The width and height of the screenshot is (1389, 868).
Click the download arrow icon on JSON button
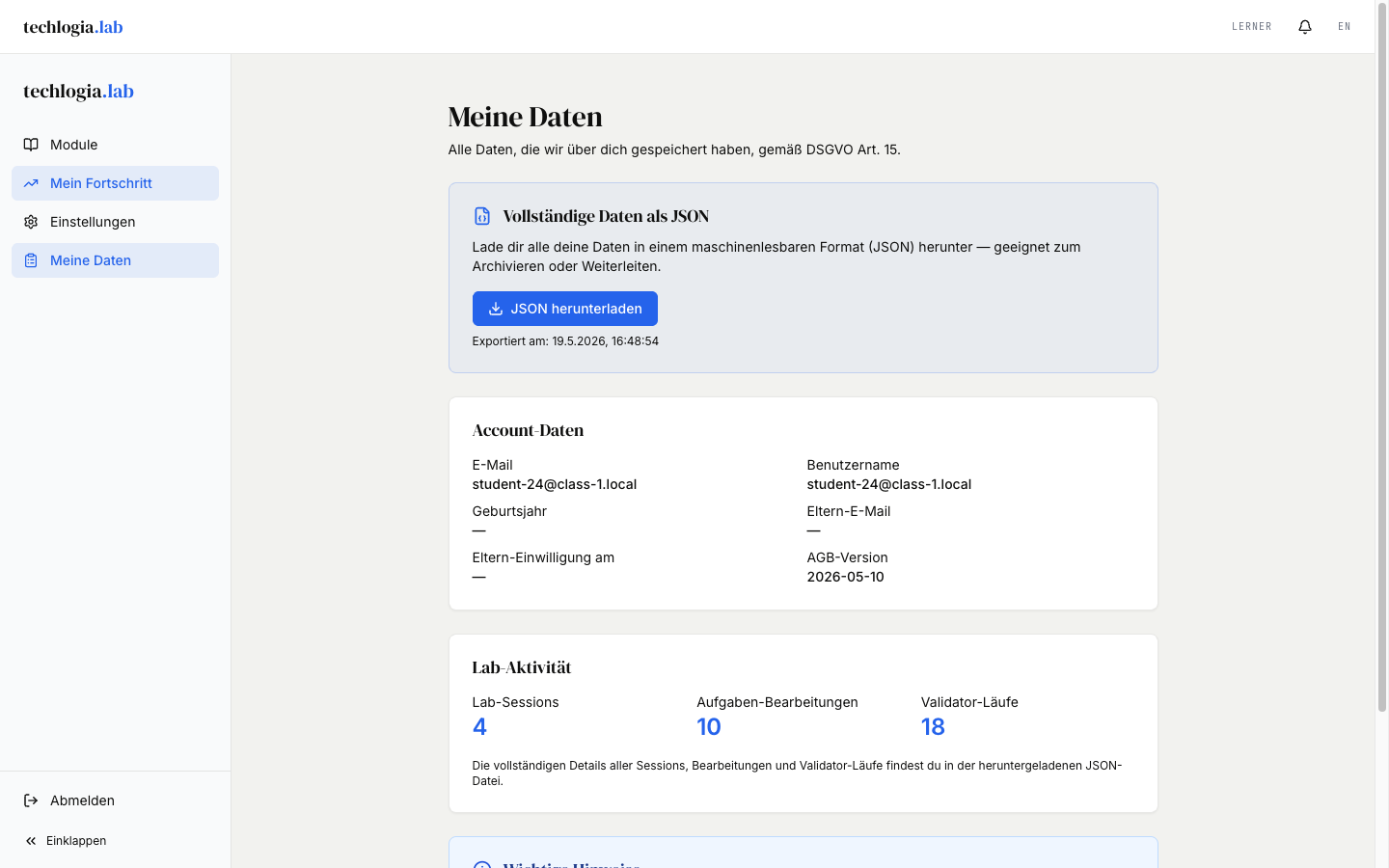pos(496,309)
